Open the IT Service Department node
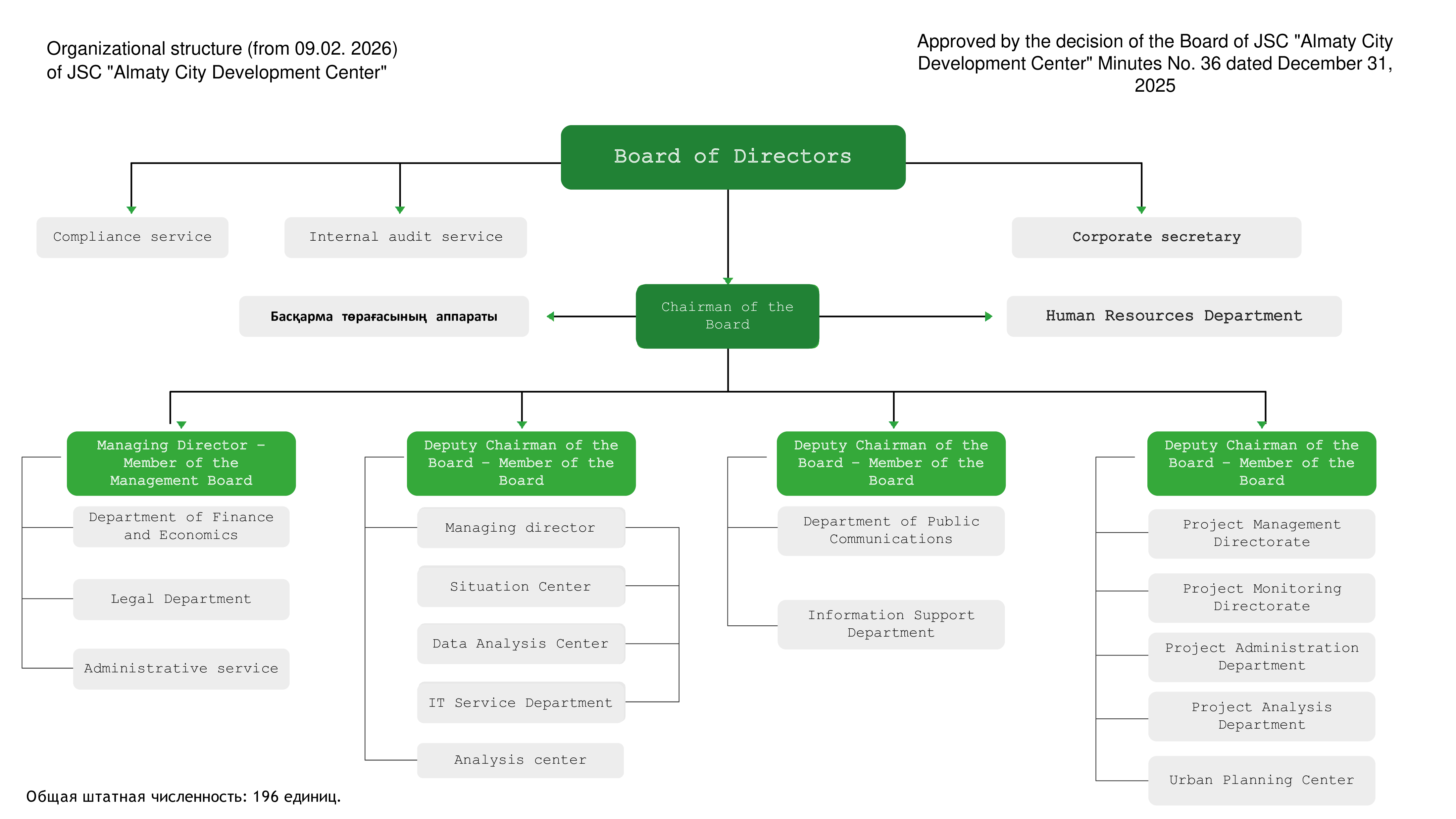 pos(521,702)
